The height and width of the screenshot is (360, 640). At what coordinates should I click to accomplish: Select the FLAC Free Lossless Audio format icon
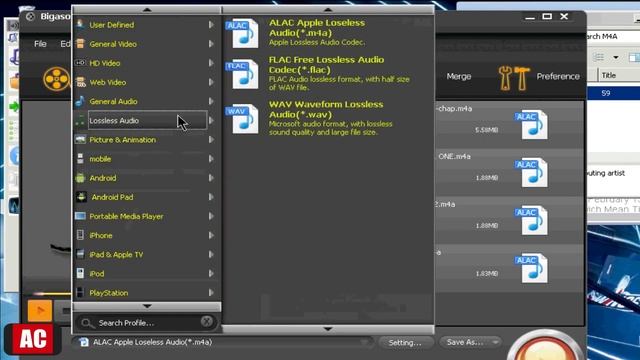(x=242, y=74)
